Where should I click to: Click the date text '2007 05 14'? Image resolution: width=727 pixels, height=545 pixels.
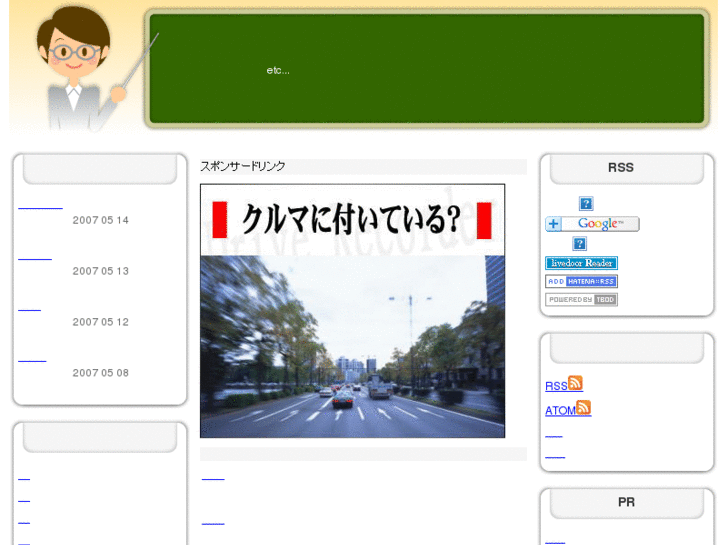click(101, 220)
